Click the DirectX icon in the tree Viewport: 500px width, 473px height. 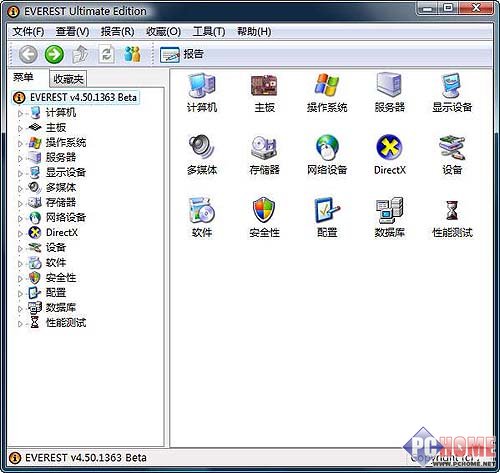[35, 232]
